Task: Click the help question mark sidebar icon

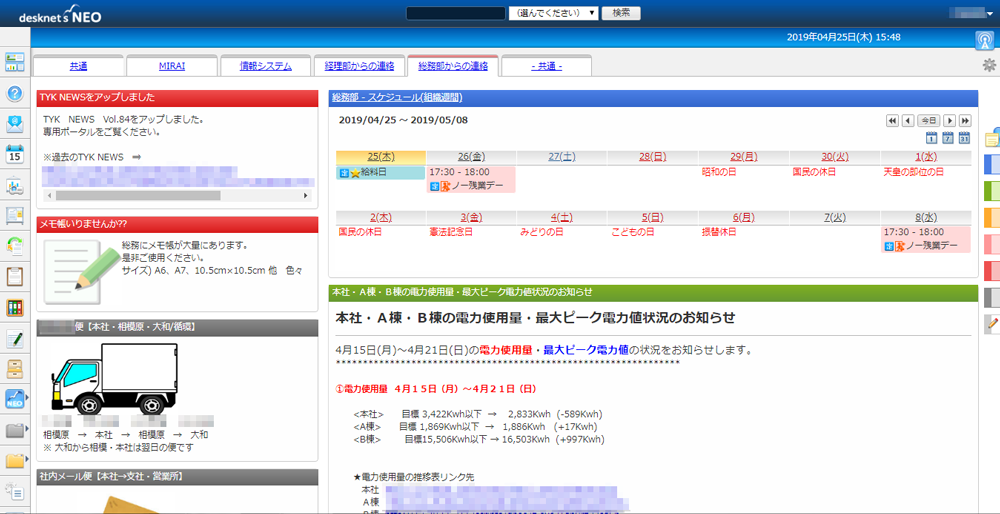Action: coord(15,93)
